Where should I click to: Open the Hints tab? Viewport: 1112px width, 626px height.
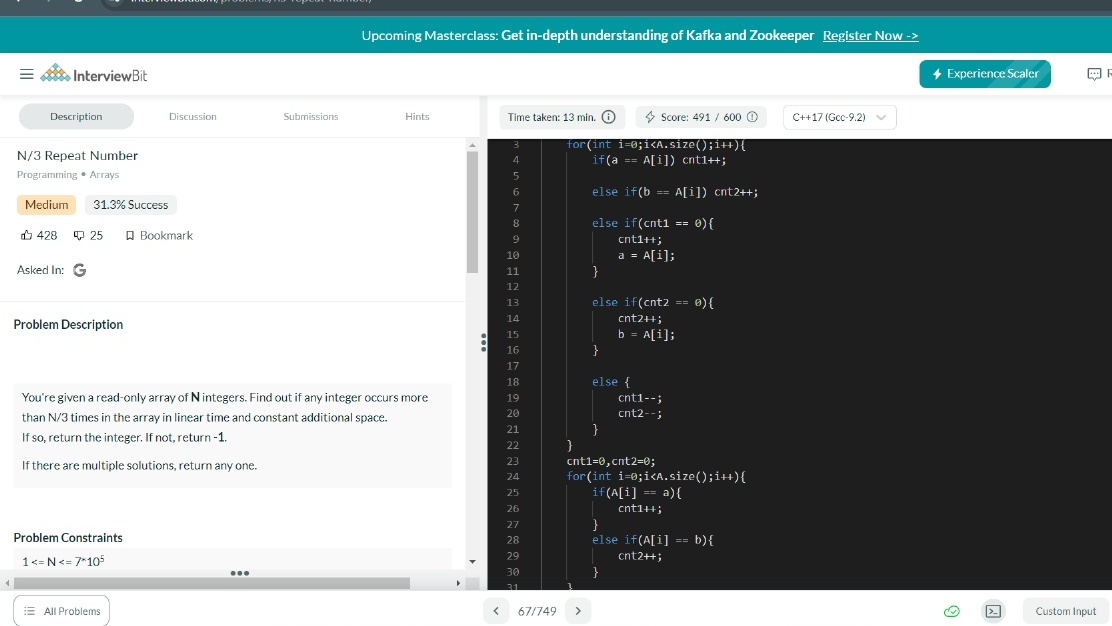tap(417, 116)
